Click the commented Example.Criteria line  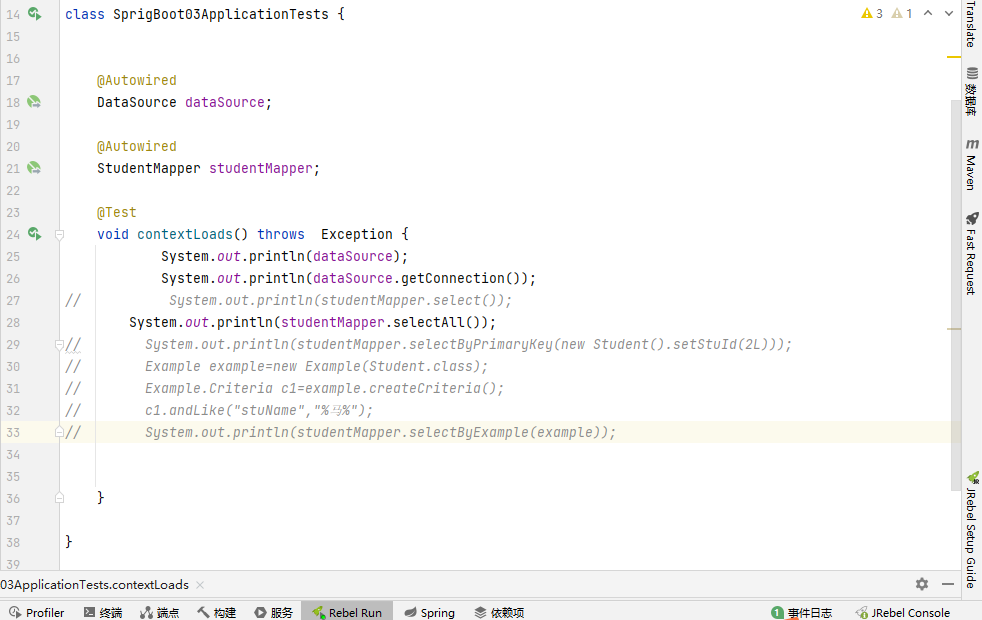click(324, 388)
